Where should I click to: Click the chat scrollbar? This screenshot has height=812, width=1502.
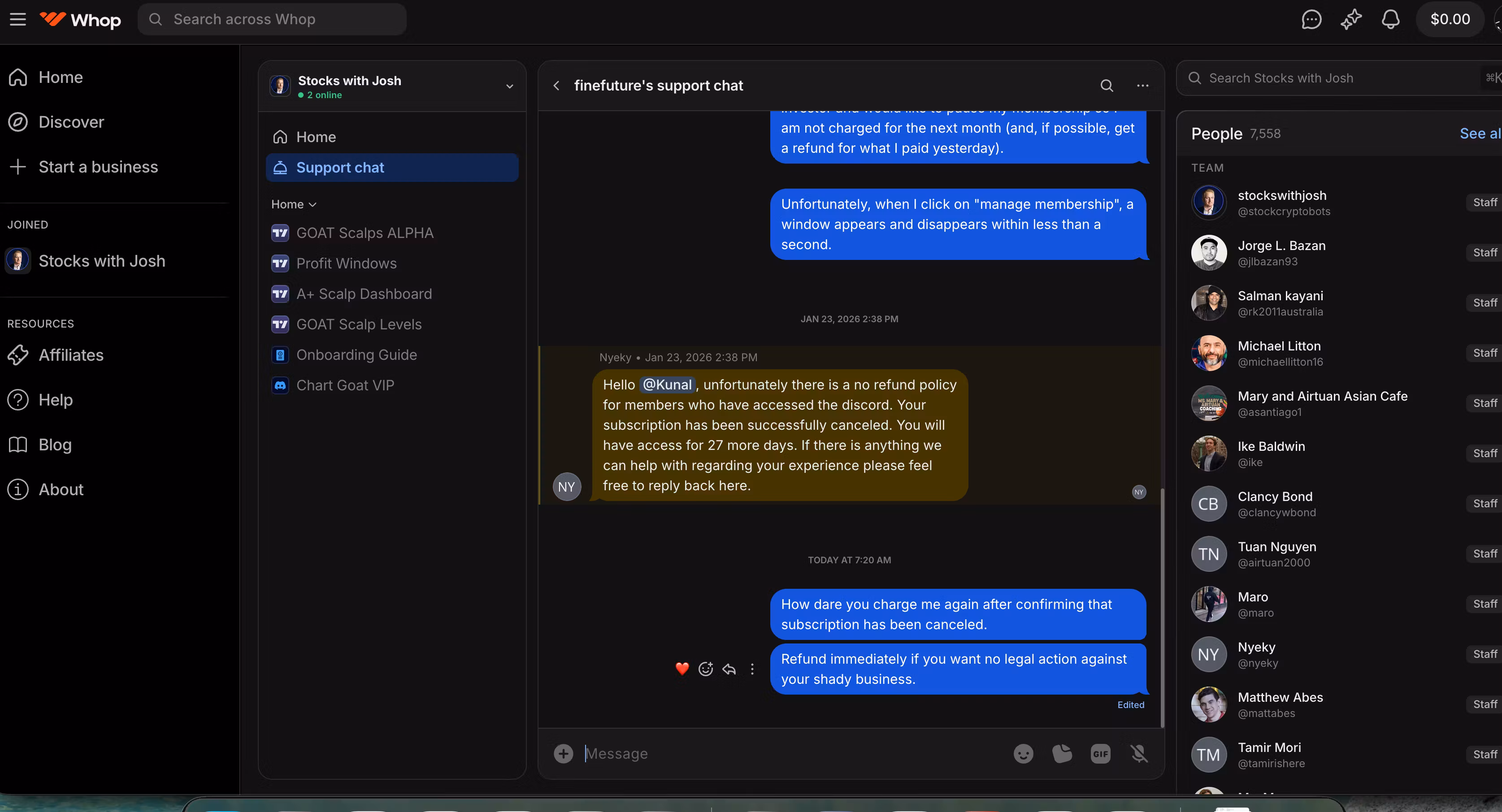point(1162,607)
